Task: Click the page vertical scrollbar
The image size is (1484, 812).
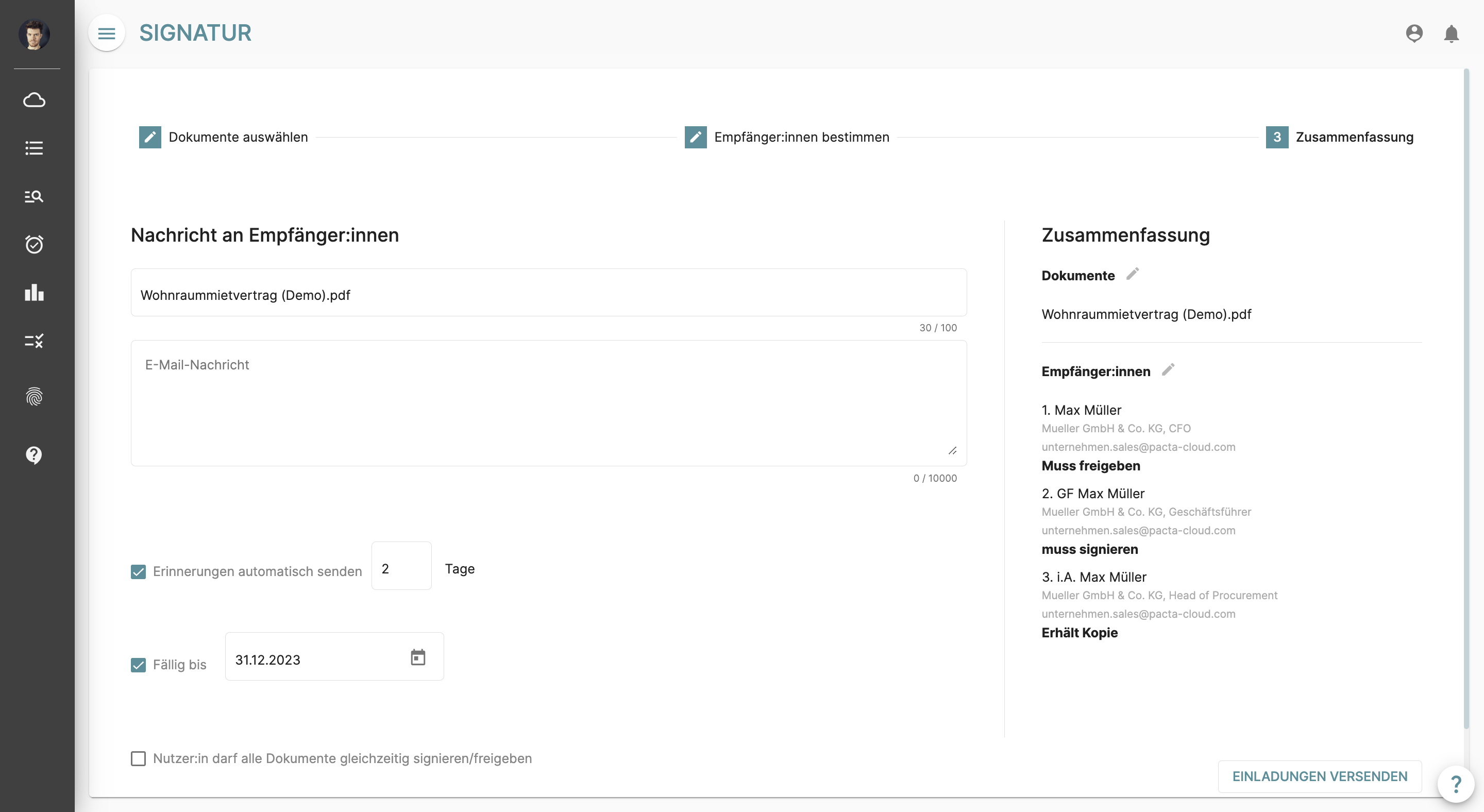Action: (x=1465, y=397)
